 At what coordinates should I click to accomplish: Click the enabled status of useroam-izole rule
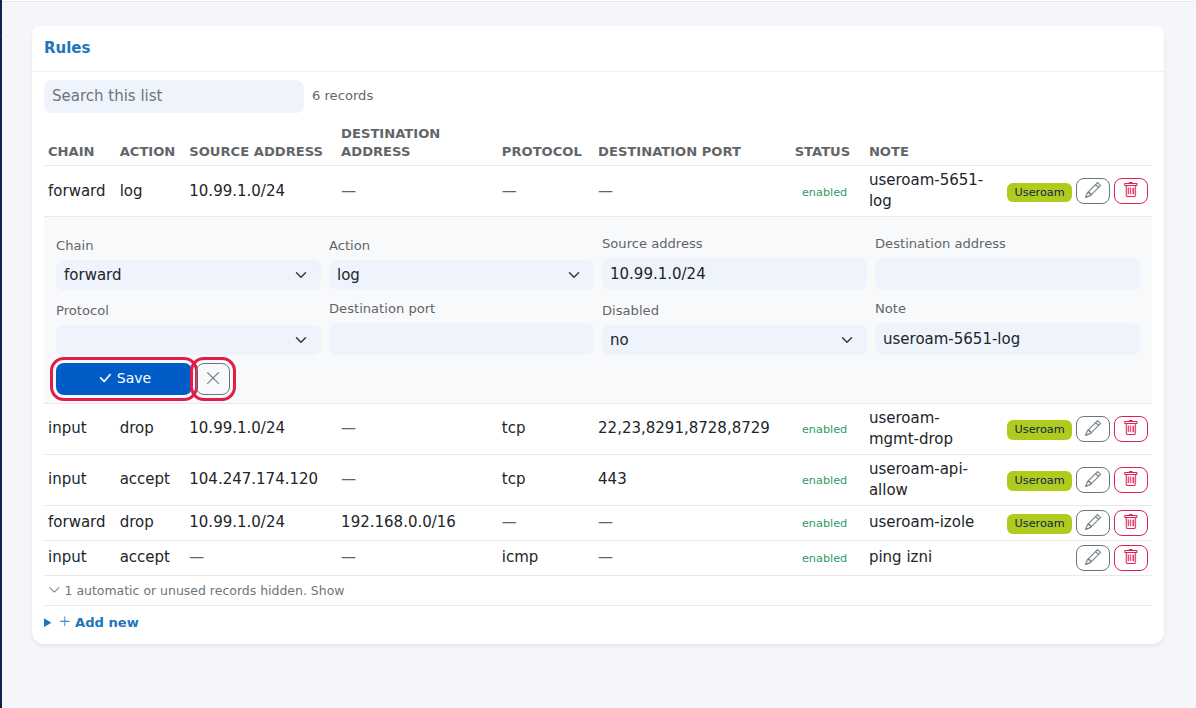pyautogui.click(x=824, y=523)
